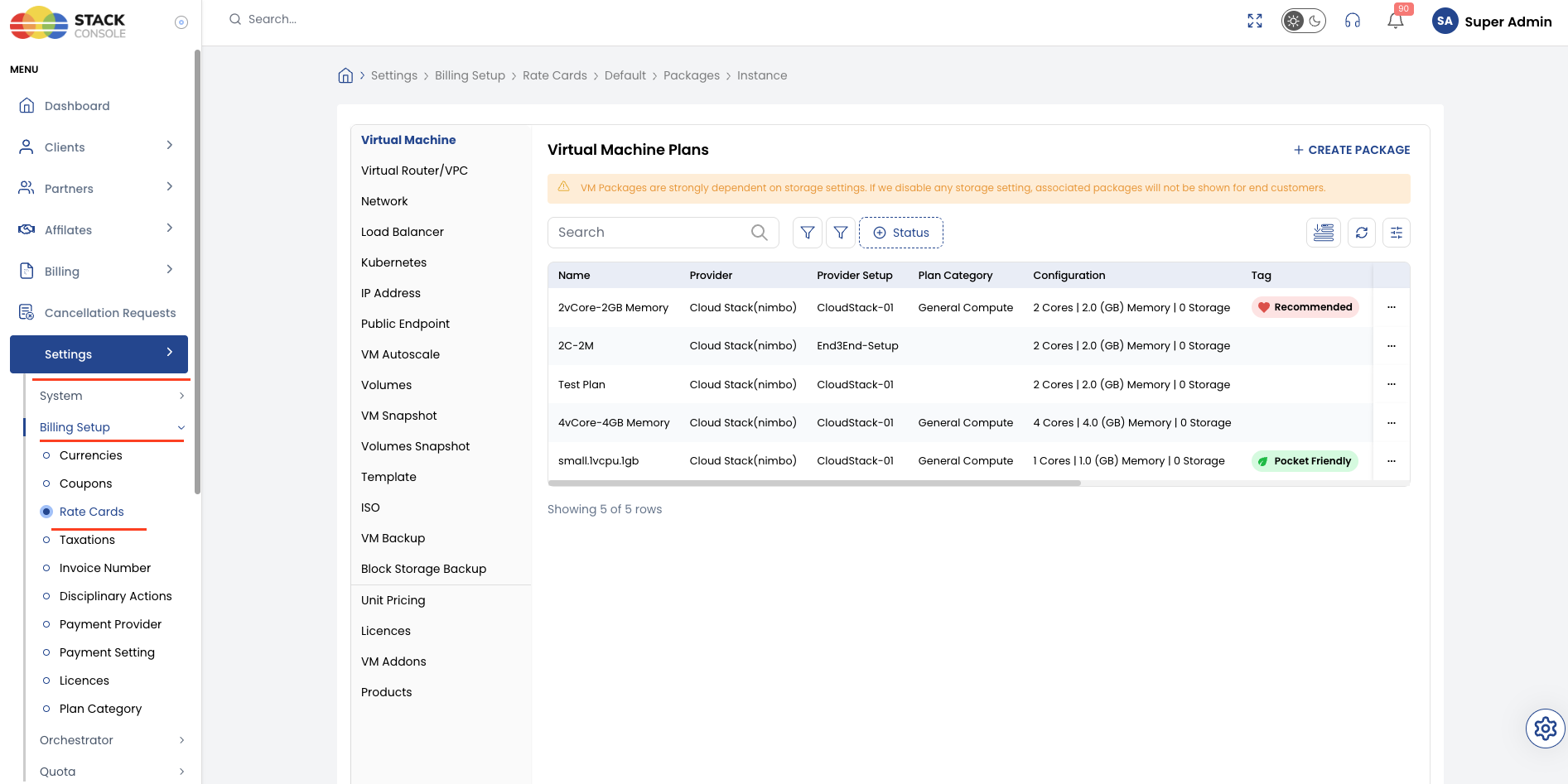Open floating settings gear button
Screen dimensions: 1568x784
coord(1546,729)
